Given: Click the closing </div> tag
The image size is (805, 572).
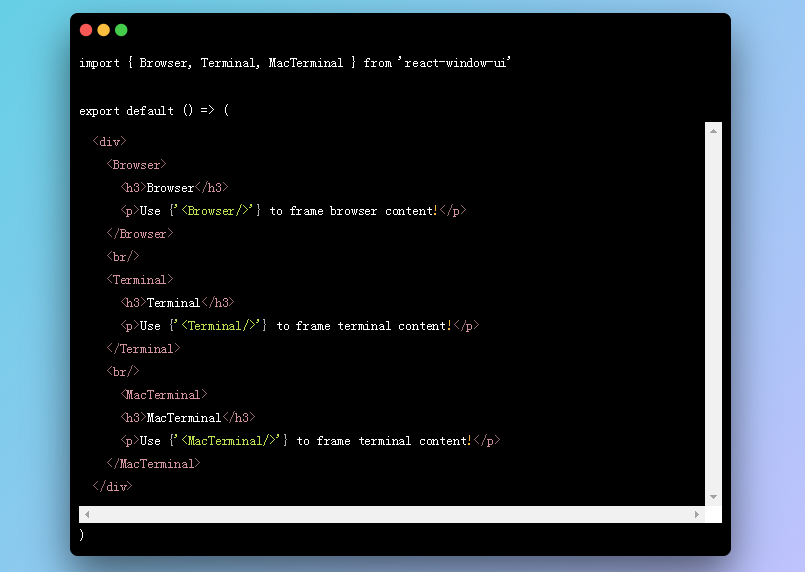Looking at the screenshot, I should (112, 487).
